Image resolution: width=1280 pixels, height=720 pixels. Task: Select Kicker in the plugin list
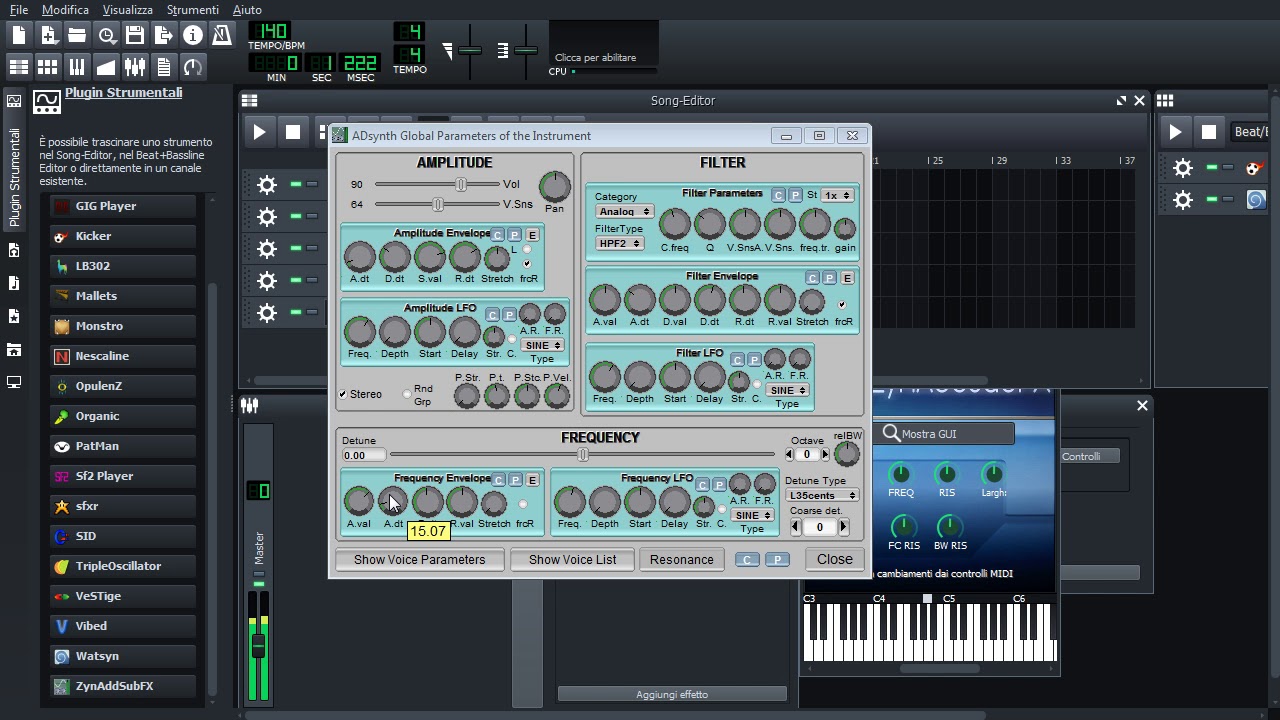tap(122, 236)
